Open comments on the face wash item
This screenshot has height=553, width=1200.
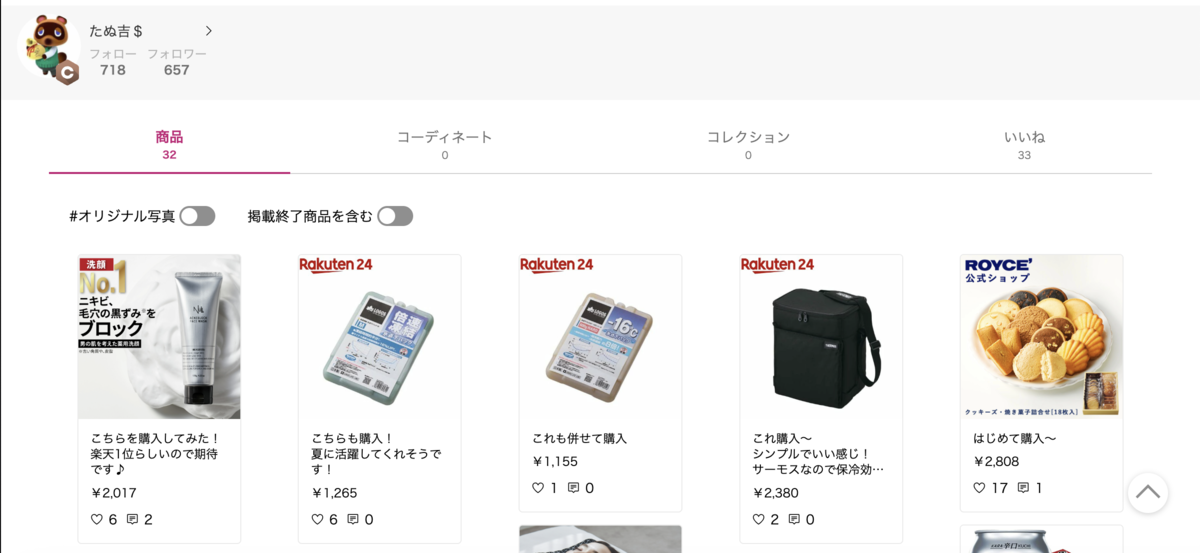pos(132,519)
